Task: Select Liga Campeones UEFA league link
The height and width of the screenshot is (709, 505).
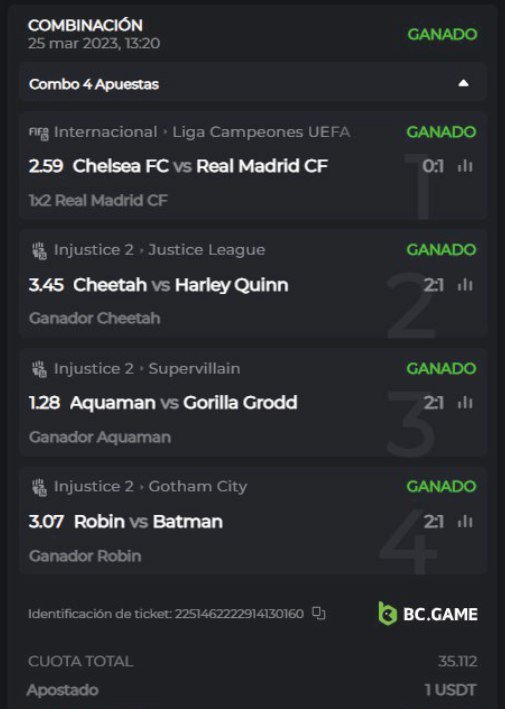Action: (261, 132)
